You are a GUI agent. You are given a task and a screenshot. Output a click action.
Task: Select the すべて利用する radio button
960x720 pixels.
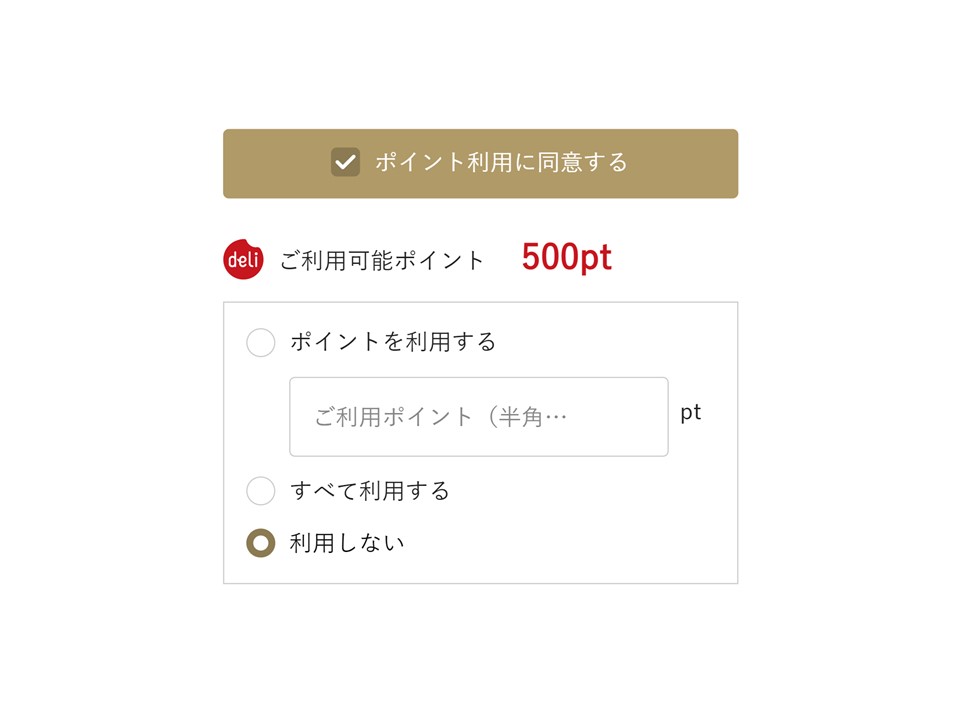pyautogui.click(x=261, y=491)
